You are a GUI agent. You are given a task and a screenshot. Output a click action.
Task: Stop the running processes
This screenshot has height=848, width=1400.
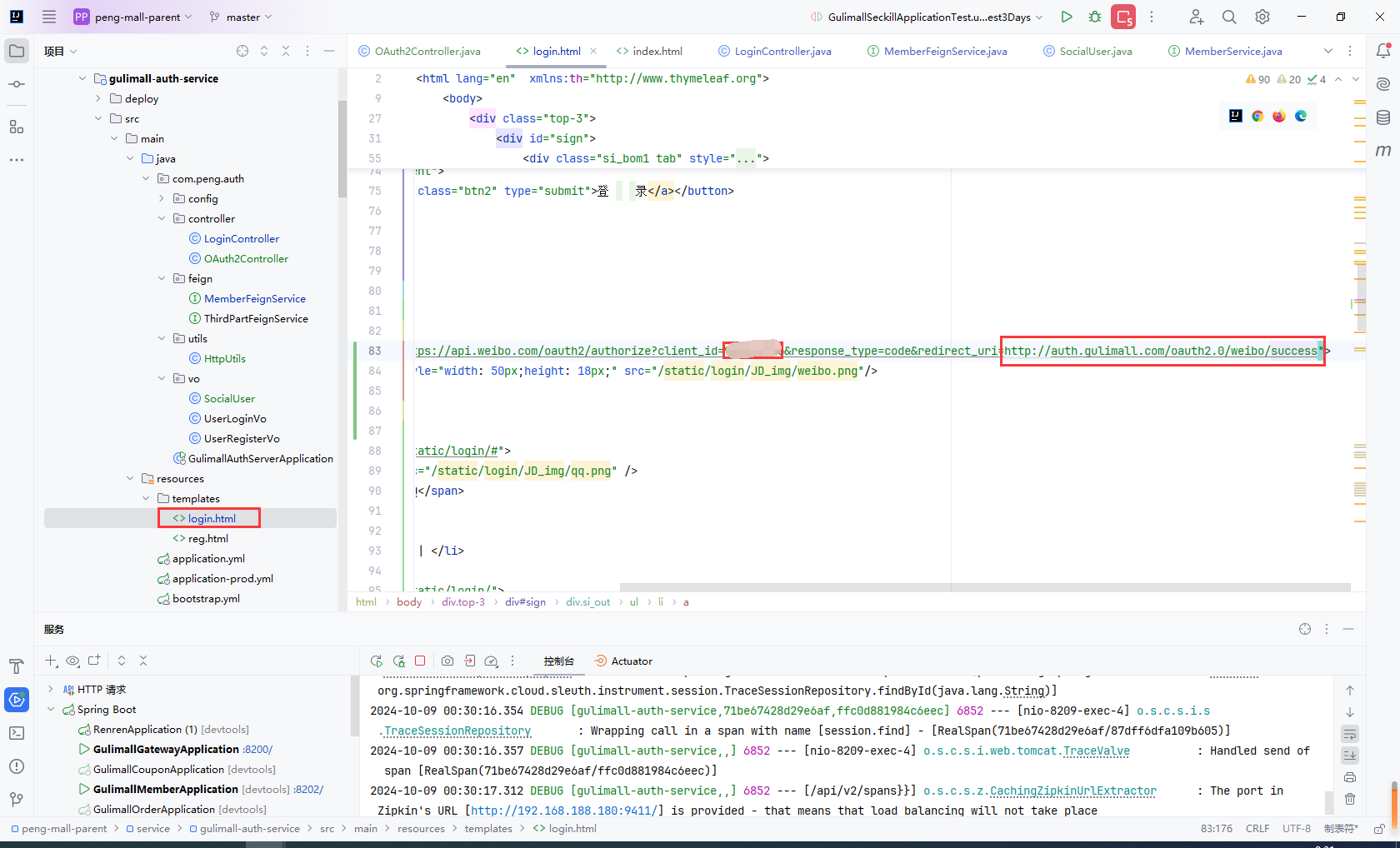pyautogui.click(x=1123, y=17)
